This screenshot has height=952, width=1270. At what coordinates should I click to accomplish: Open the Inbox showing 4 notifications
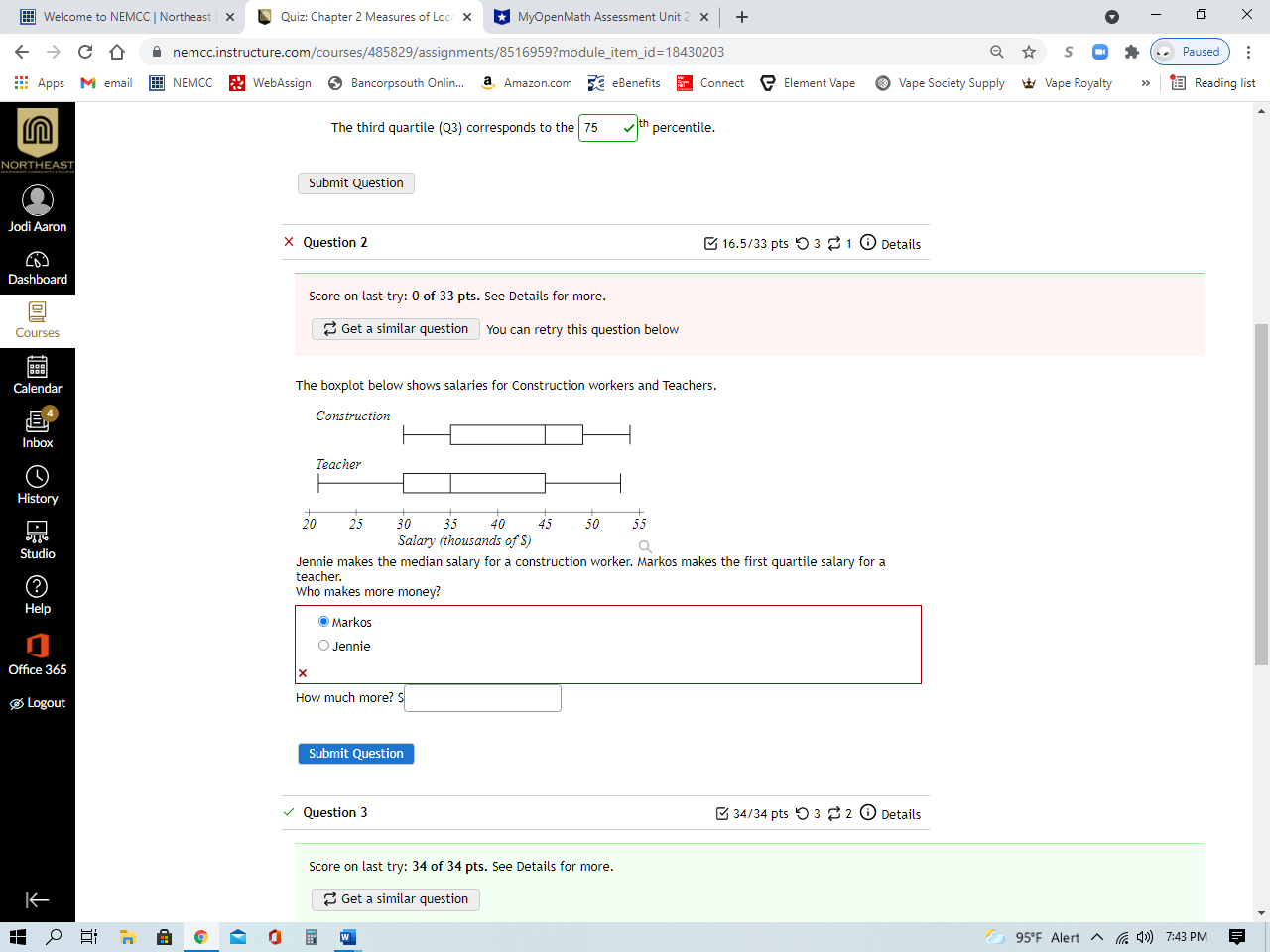click(x=38, y=428)
